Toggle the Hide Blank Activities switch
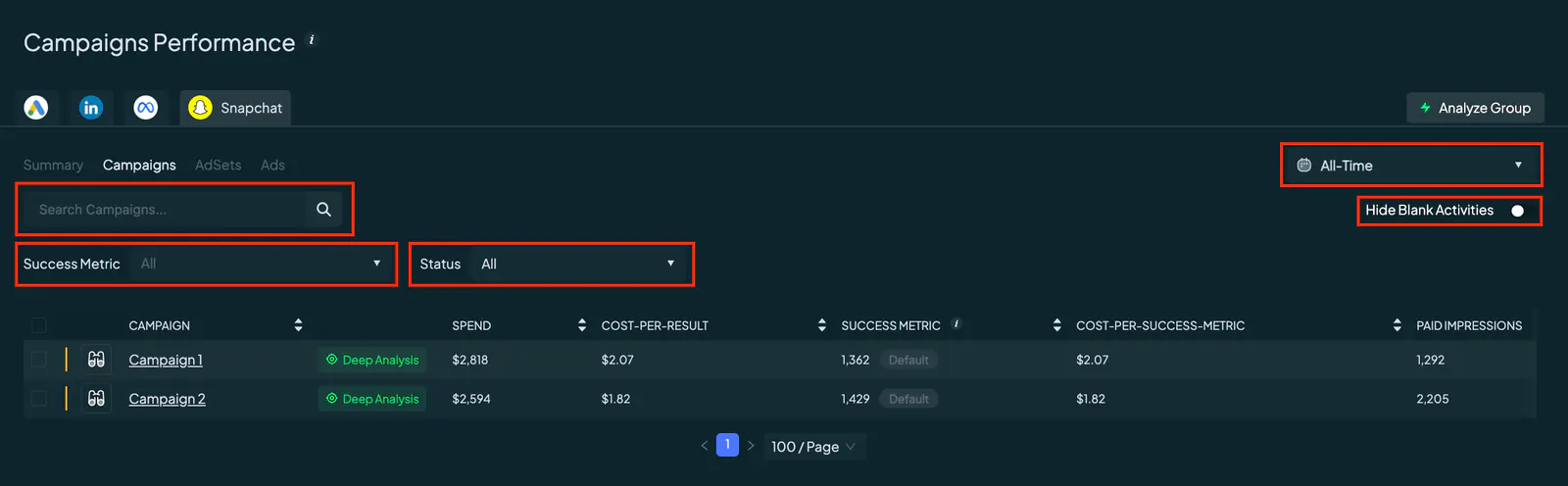Viewport: 1568px width, 486px height. click(1517, 211)
